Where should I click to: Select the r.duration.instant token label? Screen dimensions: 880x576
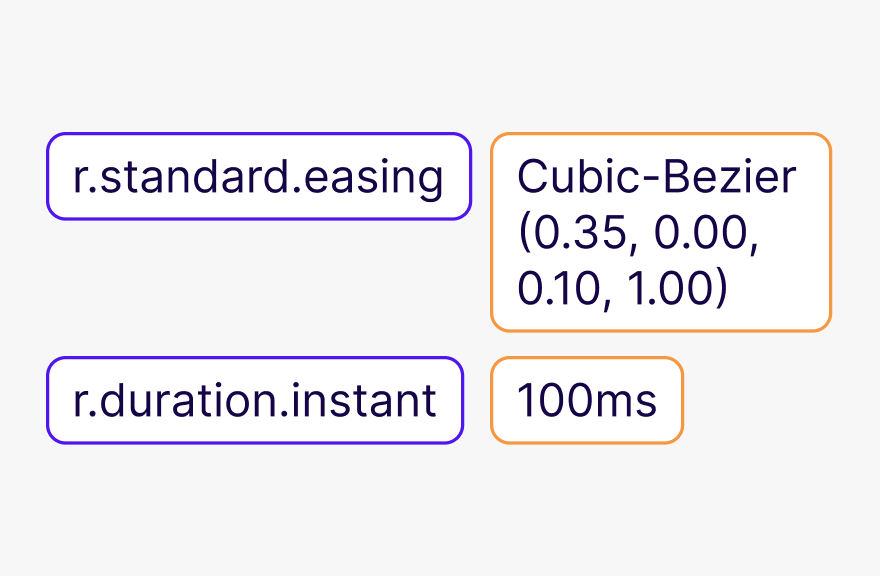(255, 400)
